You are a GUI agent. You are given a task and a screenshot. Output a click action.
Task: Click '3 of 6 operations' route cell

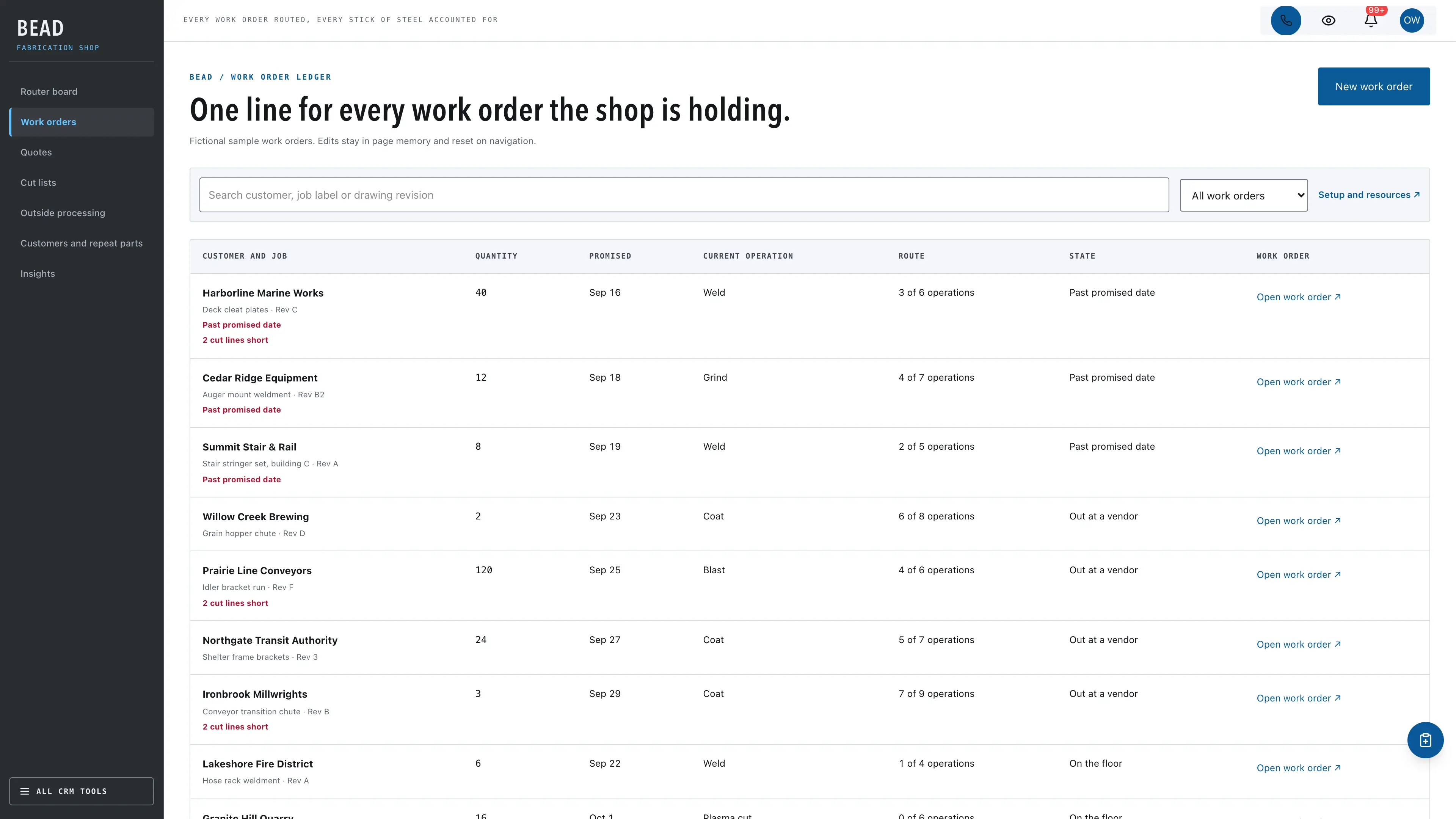936,292
